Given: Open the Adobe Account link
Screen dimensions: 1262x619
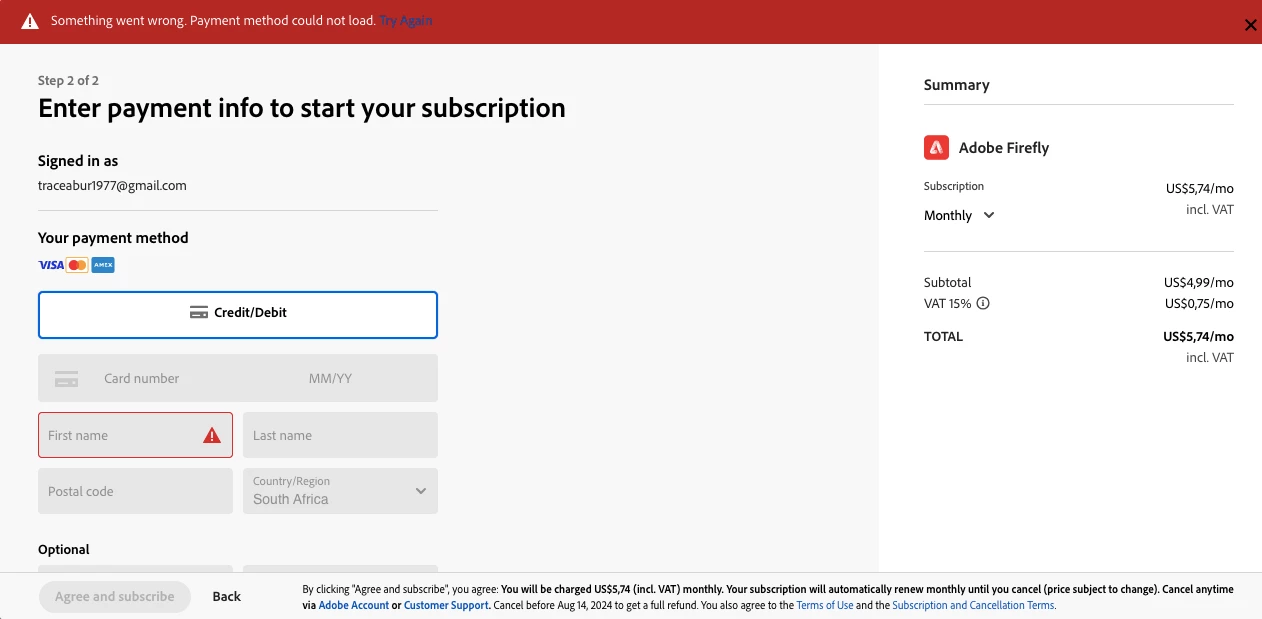Looking at the screenshot, I should click(354, 605).
